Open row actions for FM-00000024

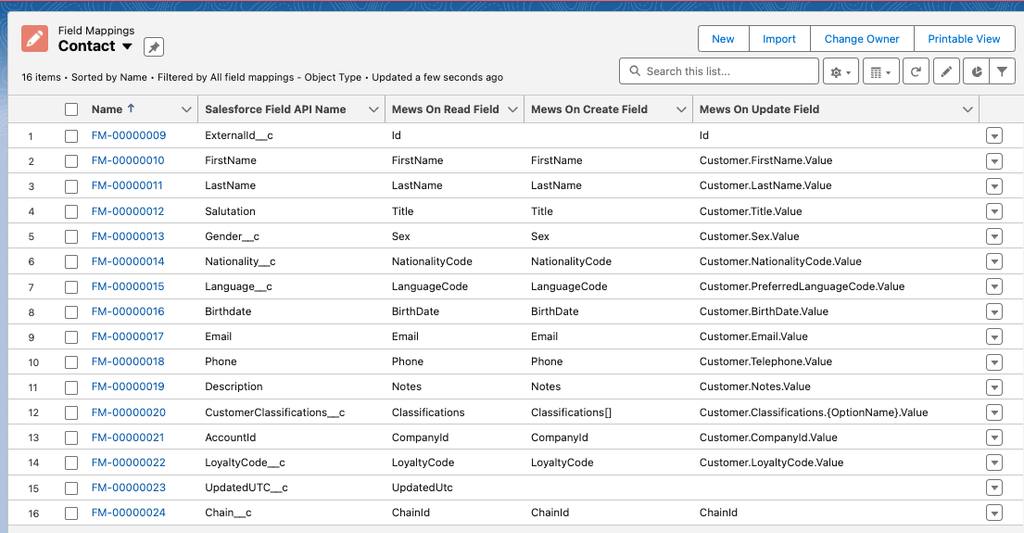pyautogui.click(x=994, y=513)
